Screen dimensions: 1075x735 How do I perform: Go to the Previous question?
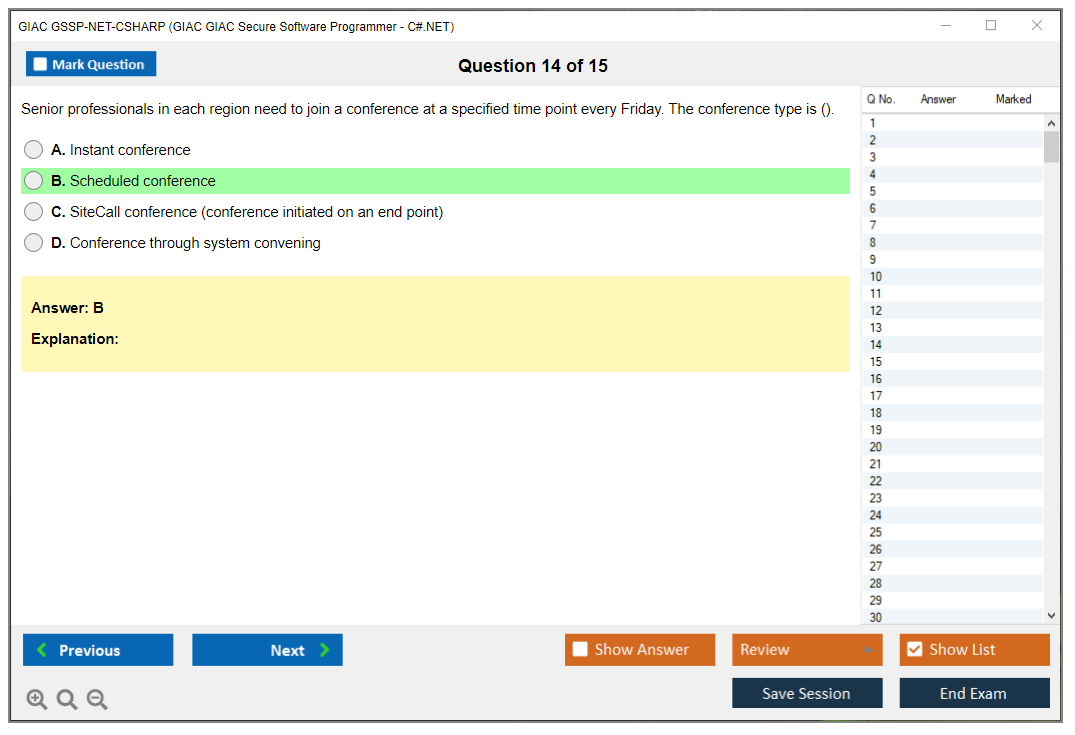(x=98, y=650)
